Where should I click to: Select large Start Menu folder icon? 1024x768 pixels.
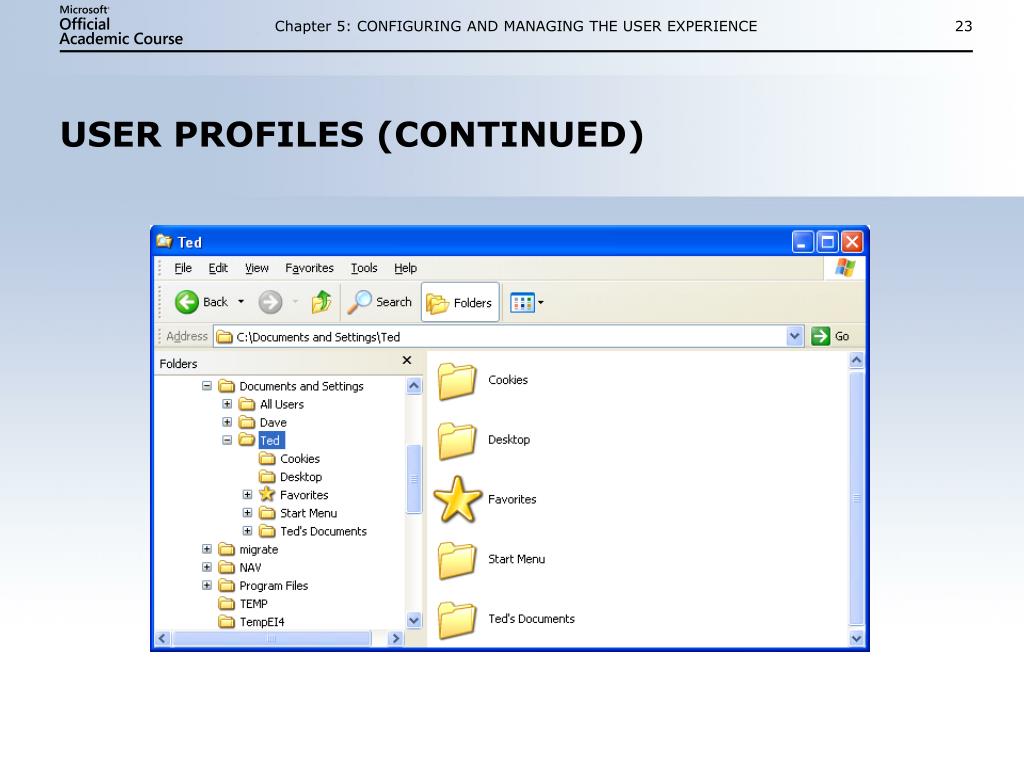click(457, 560)
